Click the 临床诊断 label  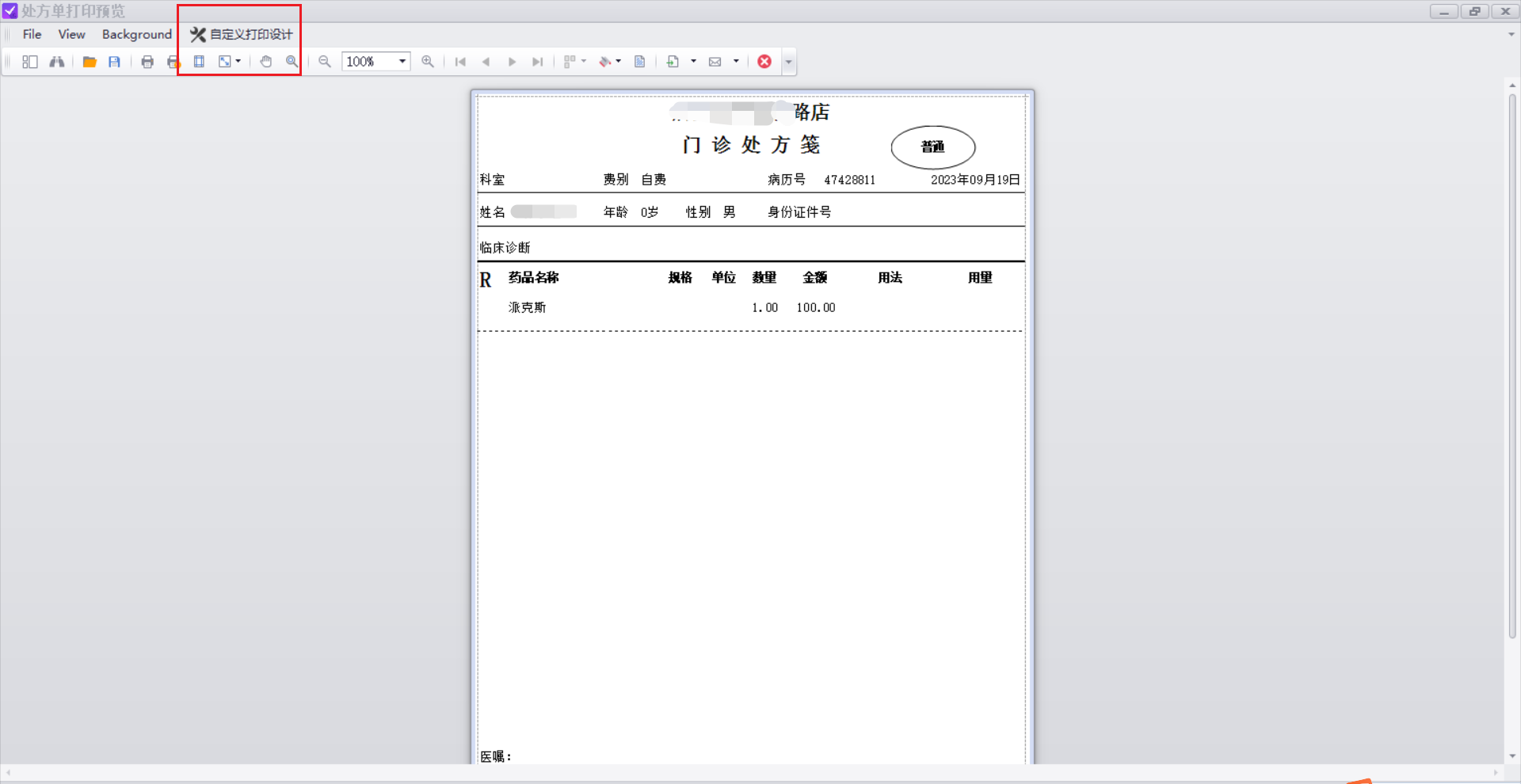[505, 247]
